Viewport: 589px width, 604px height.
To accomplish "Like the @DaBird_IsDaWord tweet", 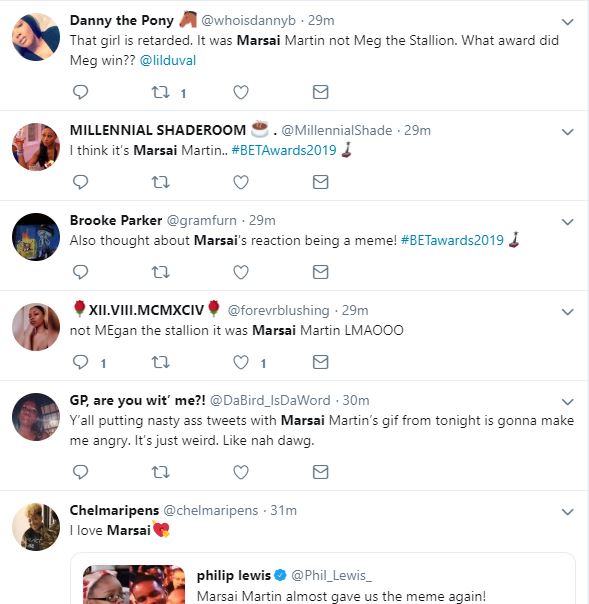I will coord(241,472).
